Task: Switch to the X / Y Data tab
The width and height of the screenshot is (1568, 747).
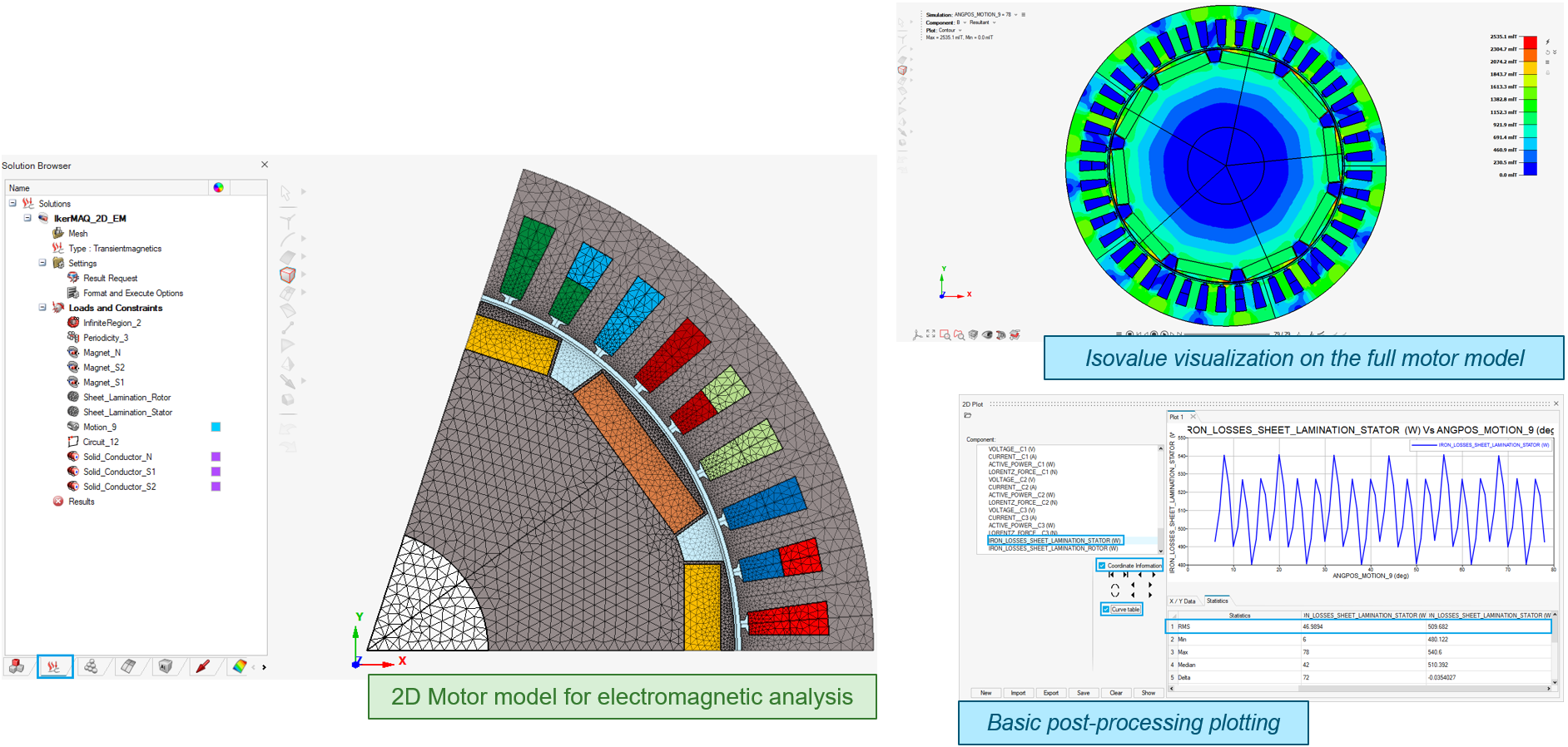Action: tap(1183, 601)
